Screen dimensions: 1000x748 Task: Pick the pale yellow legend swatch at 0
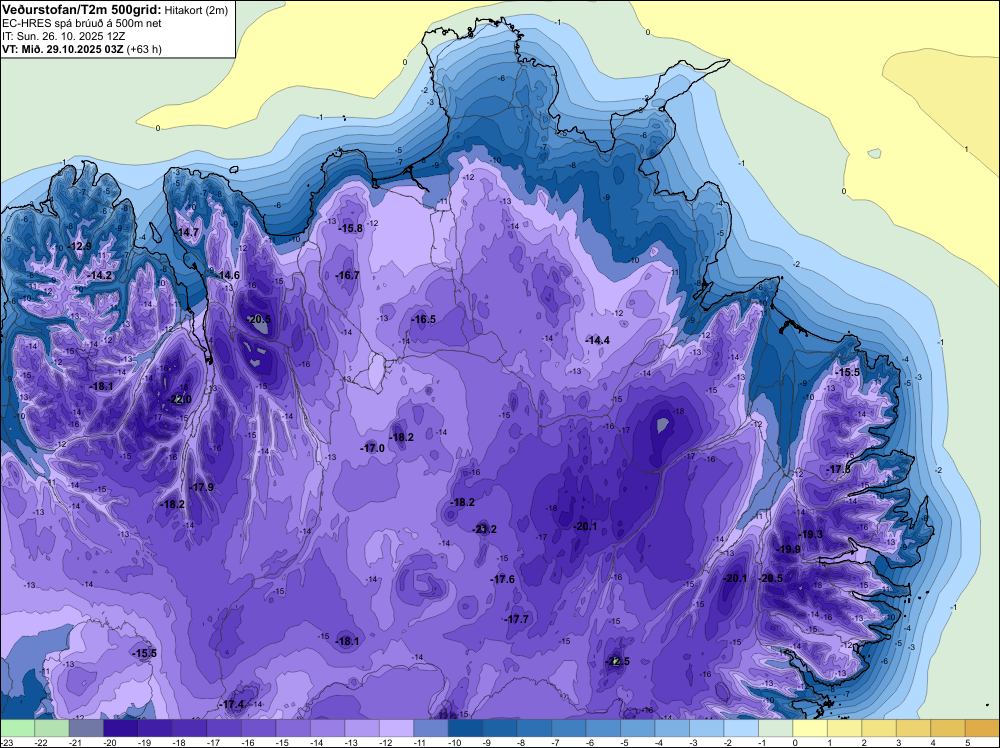tap(810, 728)
